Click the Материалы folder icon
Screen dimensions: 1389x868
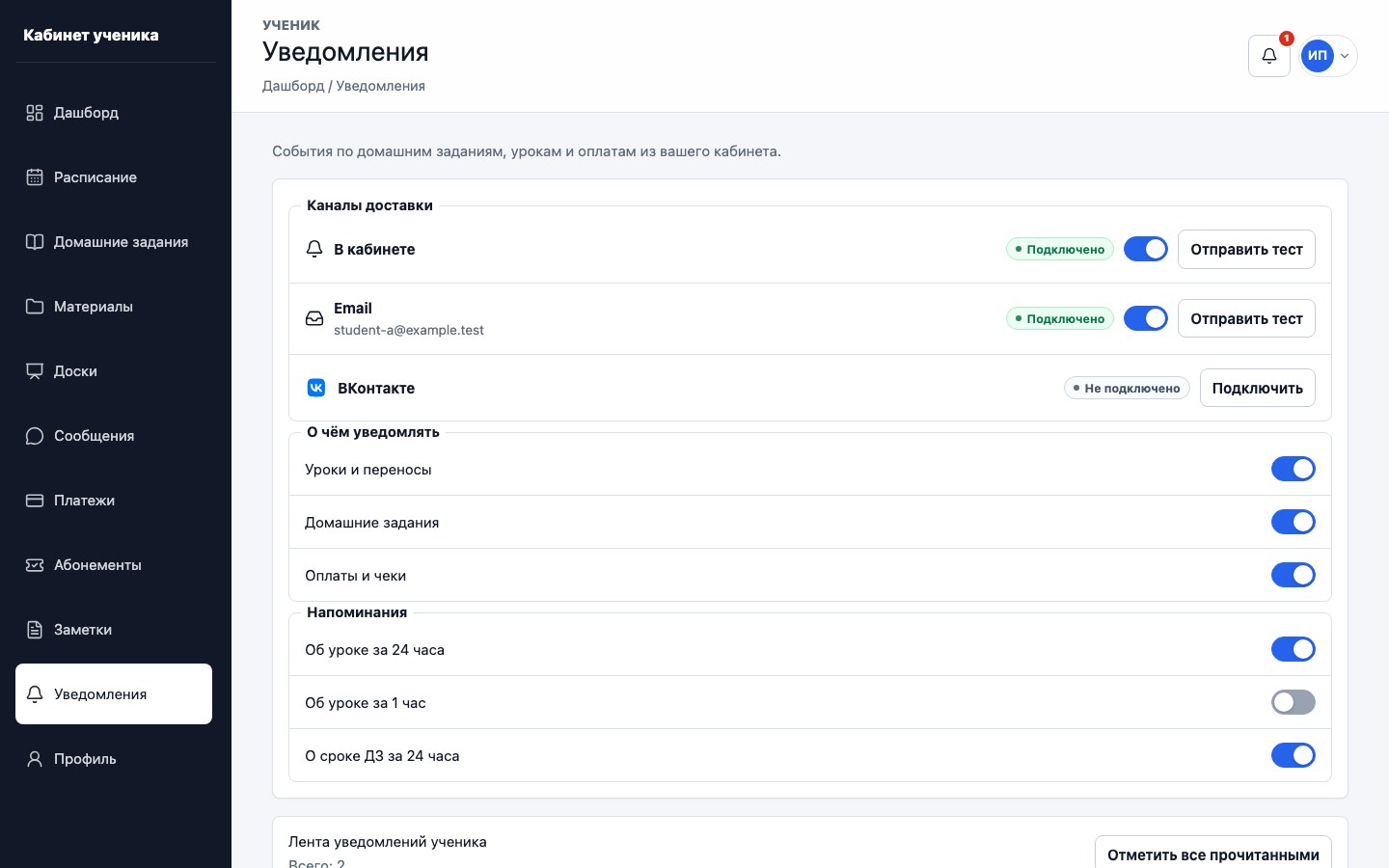click(x=35, y=307)
